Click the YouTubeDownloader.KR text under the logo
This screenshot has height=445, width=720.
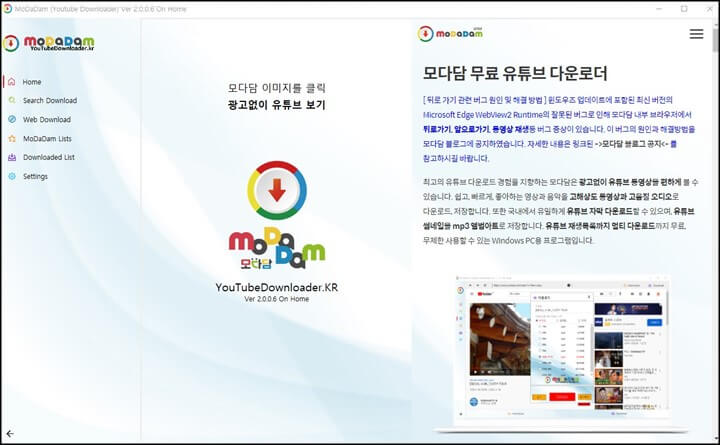click(277, 287)
